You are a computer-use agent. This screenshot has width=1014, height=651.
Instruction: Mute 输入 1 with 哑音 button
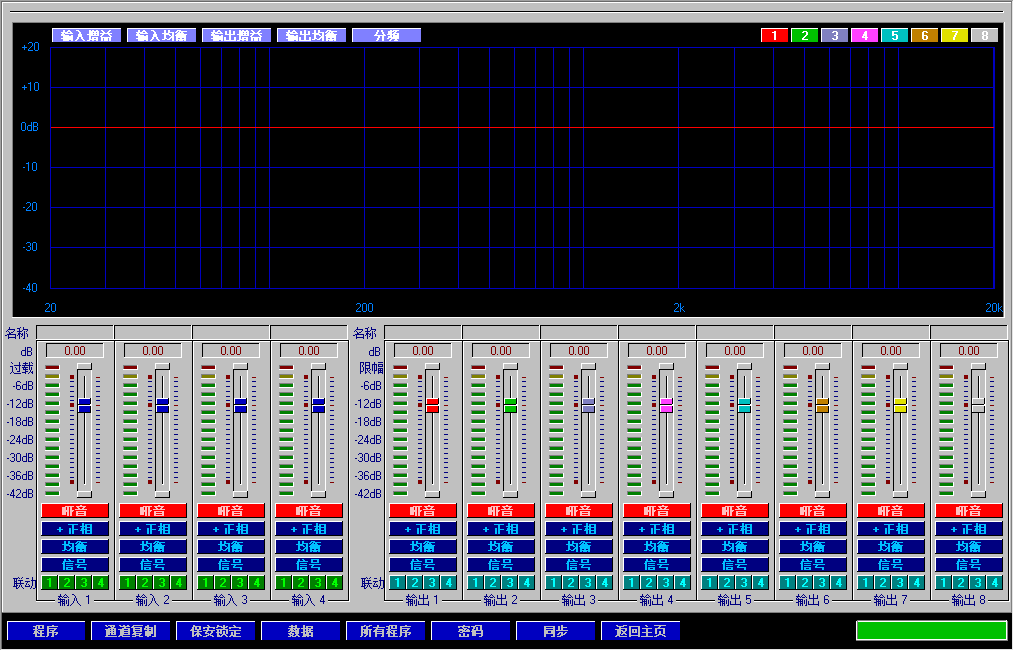[75, 511]
